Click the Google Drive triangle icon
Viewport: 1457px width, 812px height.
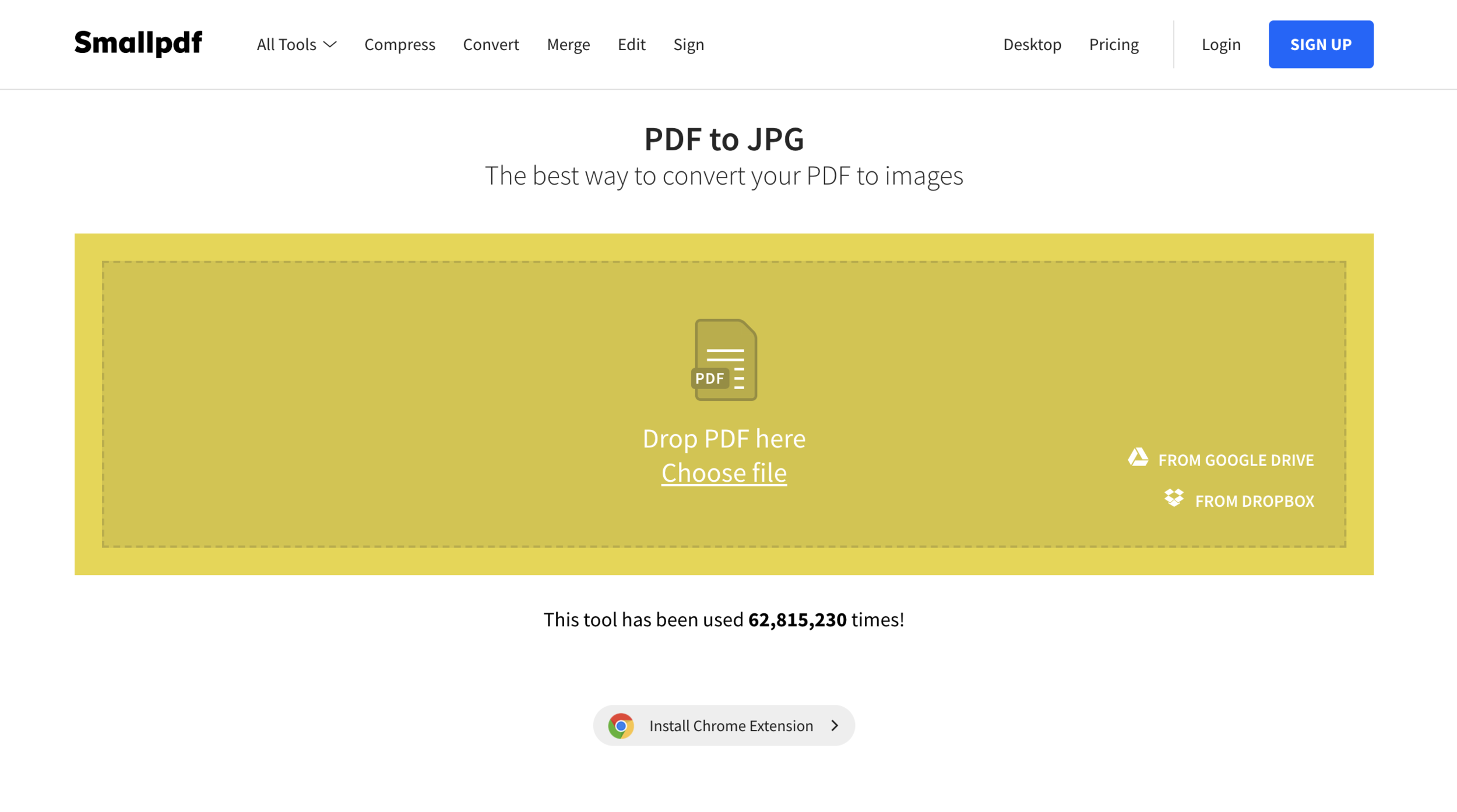1138,458
